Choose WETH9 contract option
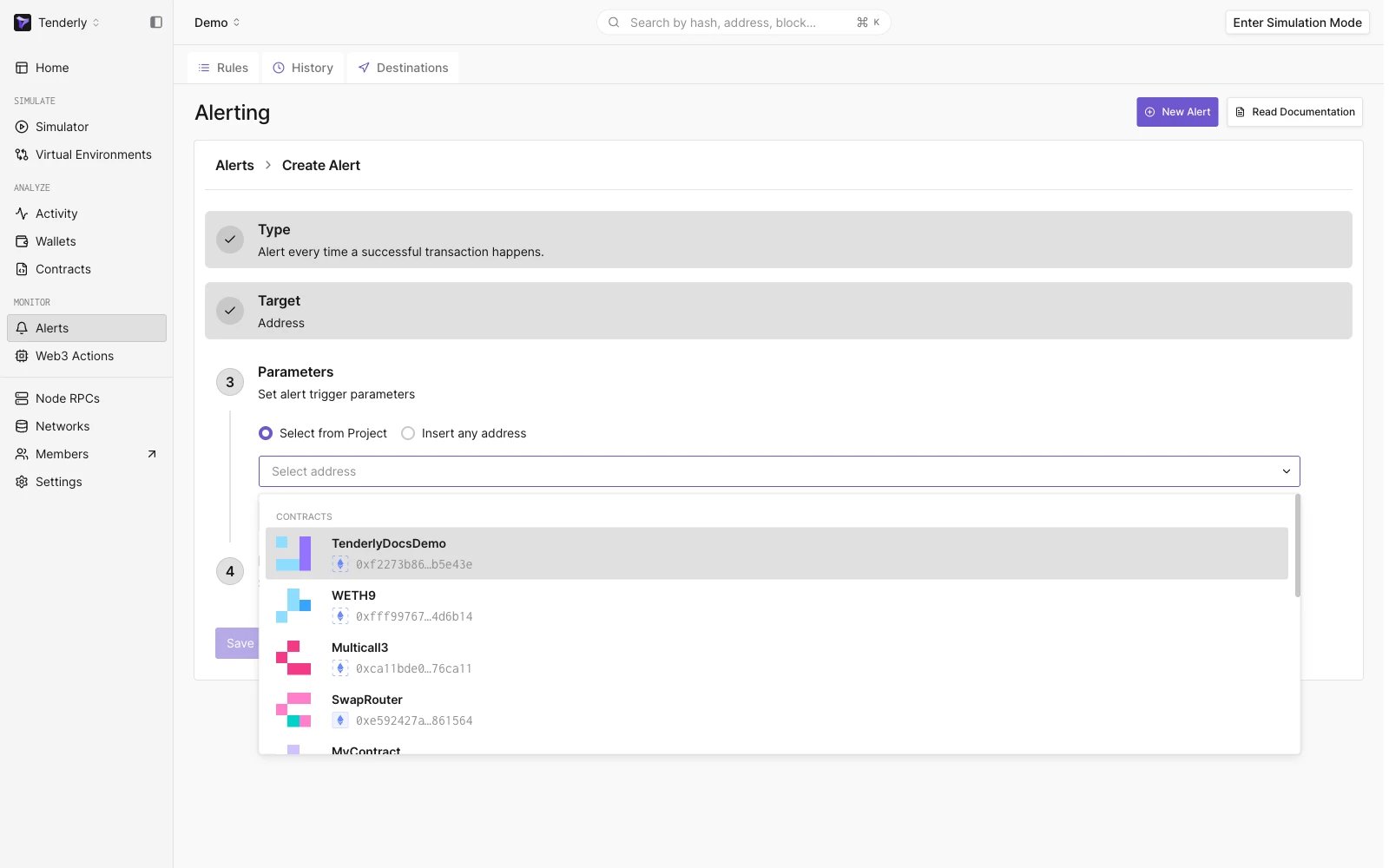Image resolution: width=1389 pixels, height=868 pixels. [777, 606]
